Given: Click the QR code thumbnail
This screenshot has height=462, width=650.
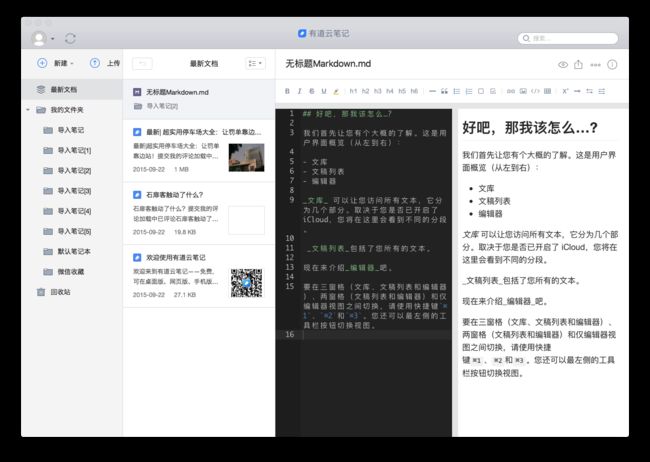Looking at the screenshot, I should pos(246,283).
